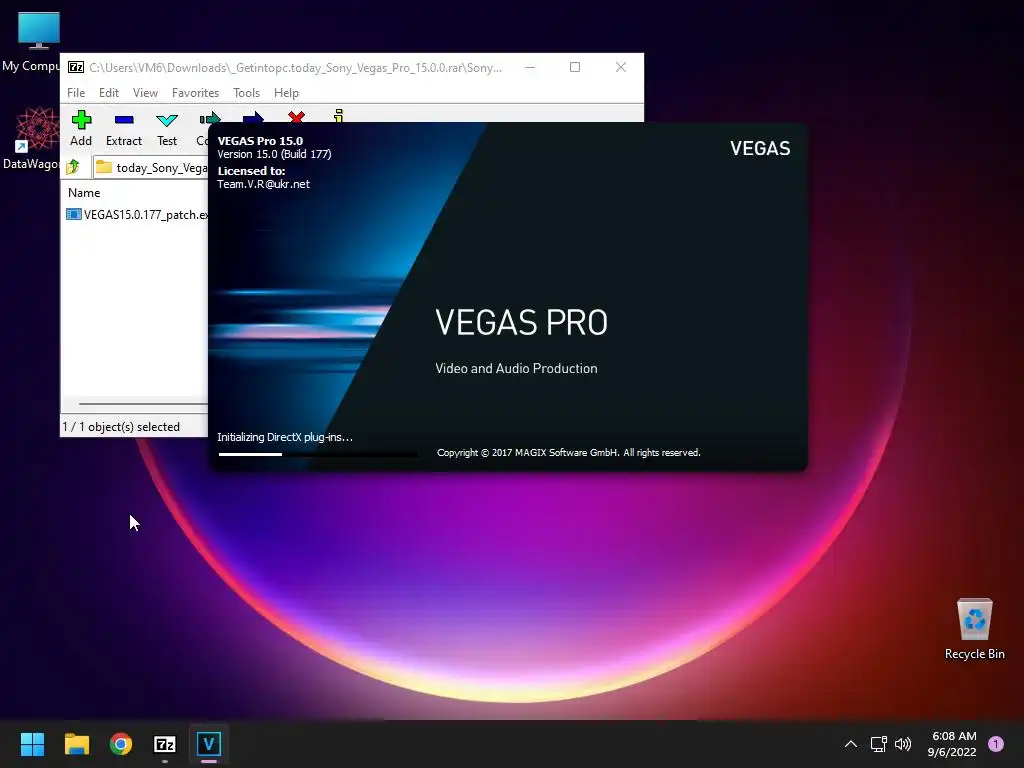Open the View menu in 7-Zip
This screenshot has width=1024, height=768.
point(145,93)
